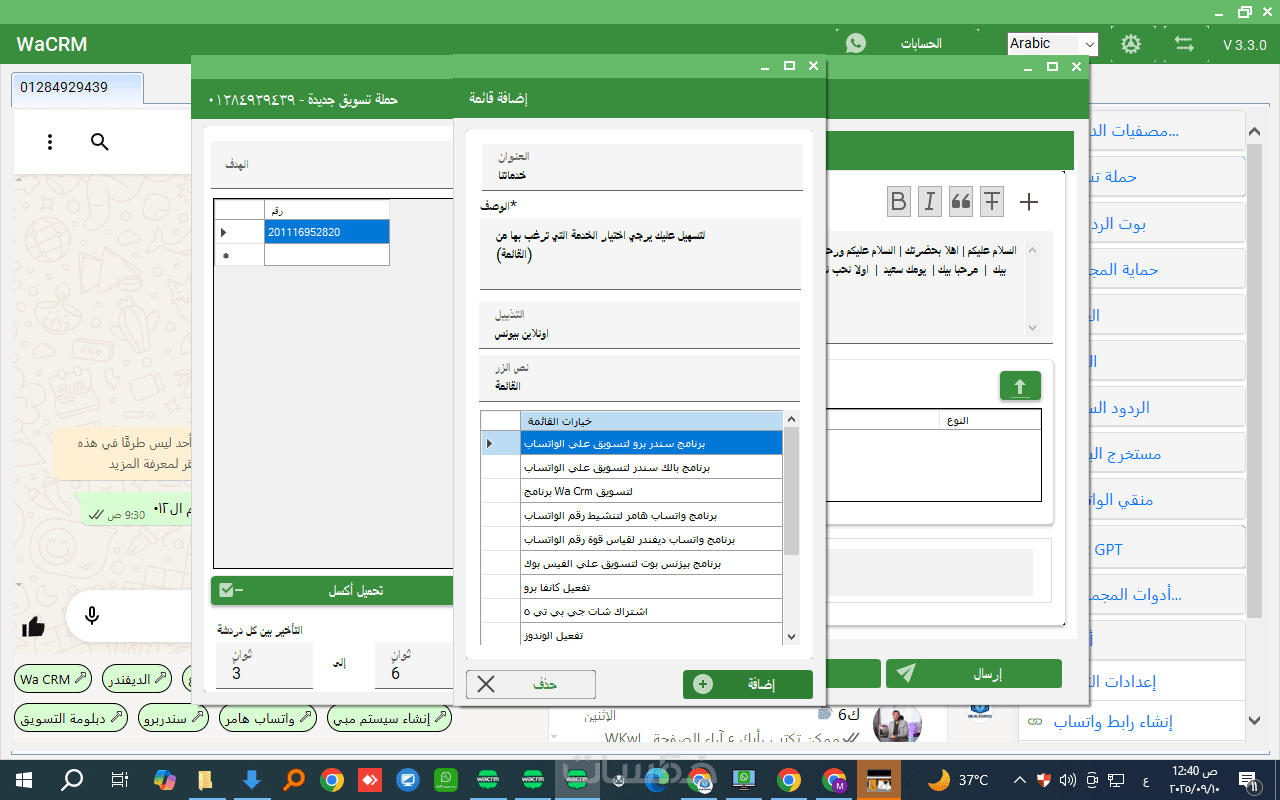1280x800 pixels.
Task: Open Windows taskbar search
Action: [72, 780]
